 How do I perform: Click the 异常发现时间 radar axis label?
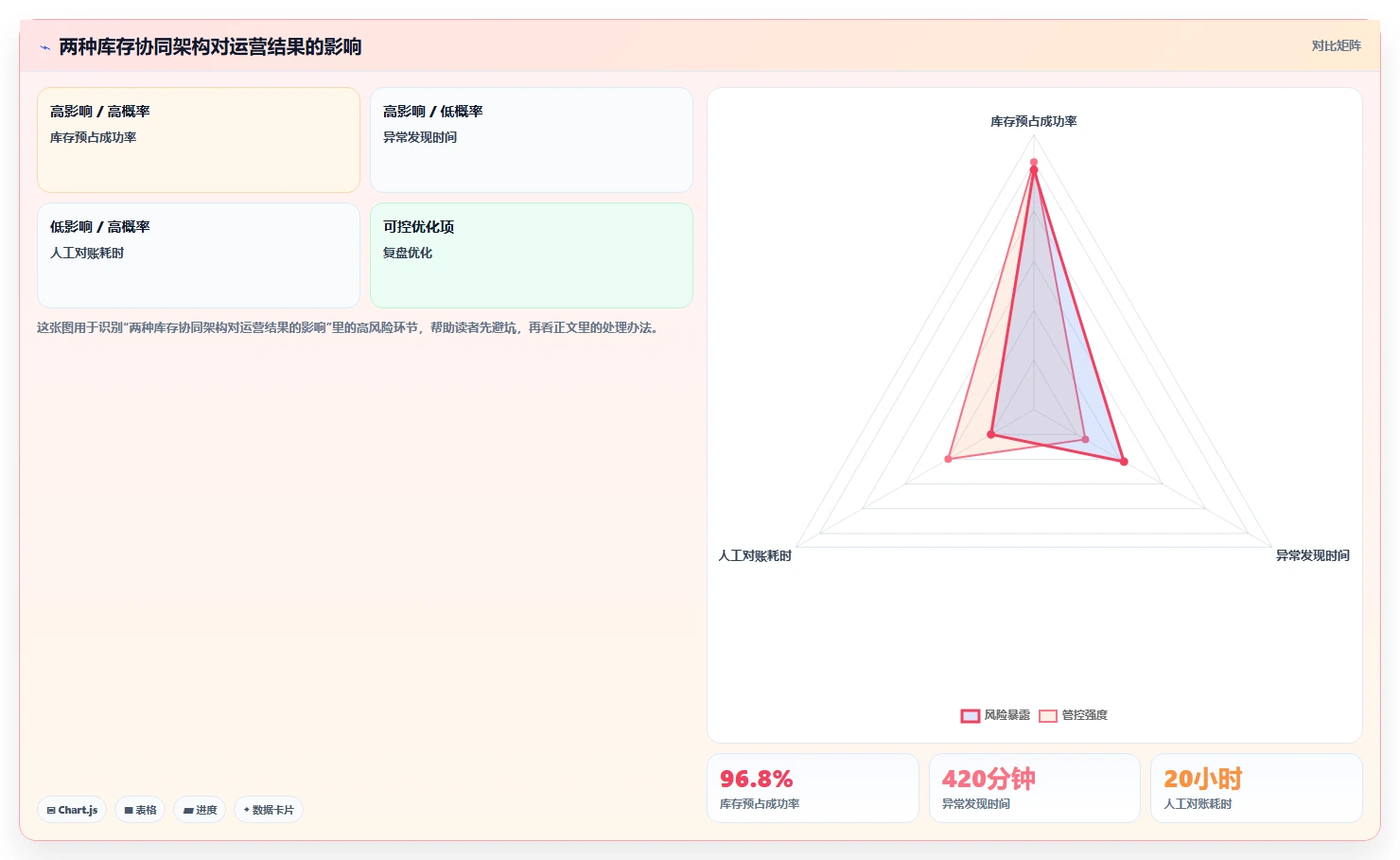point(1312,555)
